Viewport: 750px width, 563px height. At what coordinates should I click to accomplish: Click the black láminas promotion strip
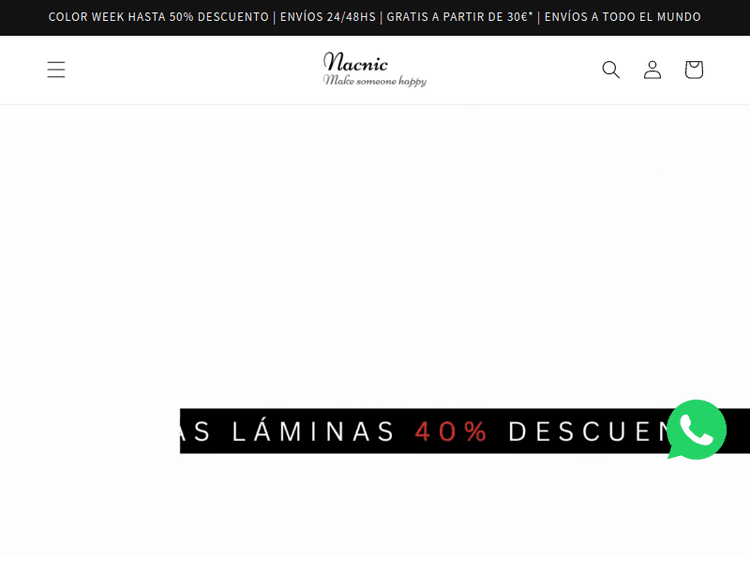465,431
